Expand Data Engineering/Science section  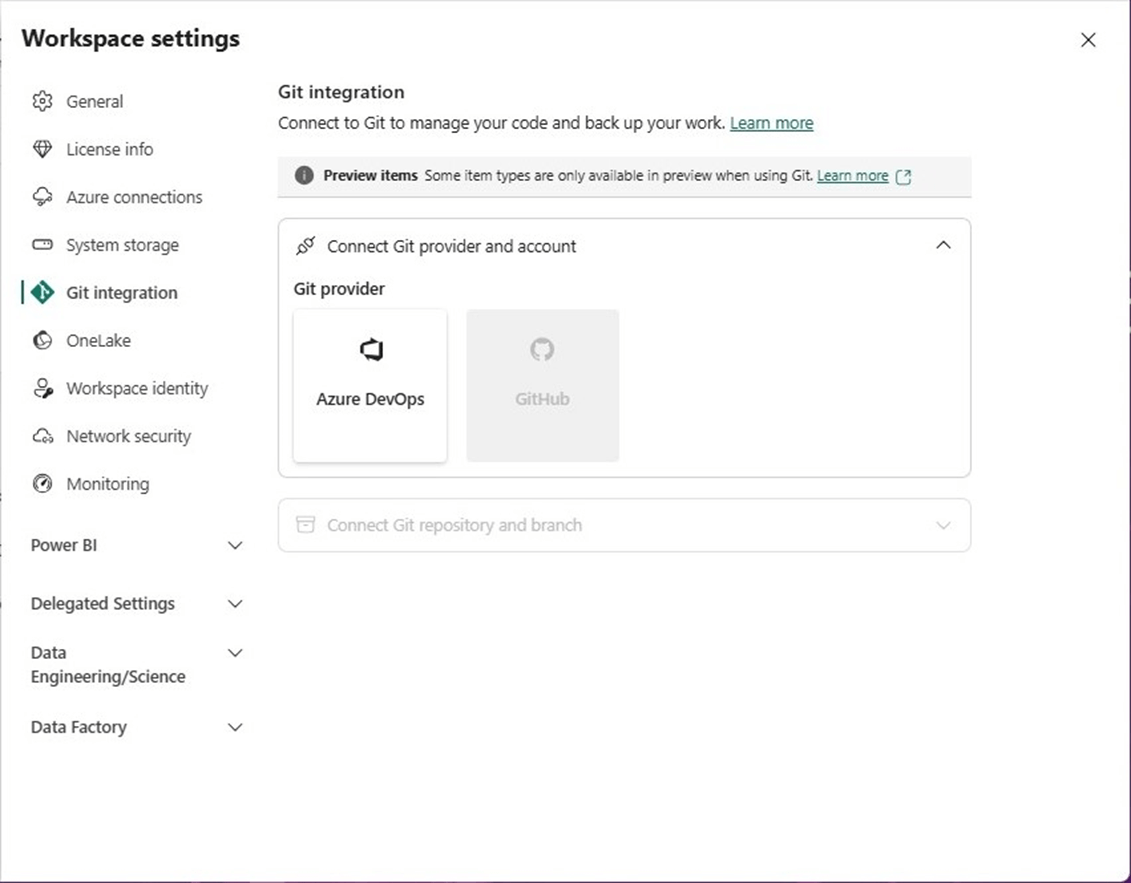point(235,653)
